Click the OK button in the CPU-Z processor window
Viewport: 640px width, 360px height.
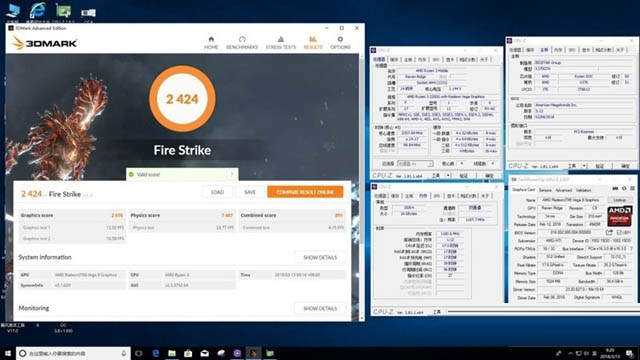[x=489, y=176]
